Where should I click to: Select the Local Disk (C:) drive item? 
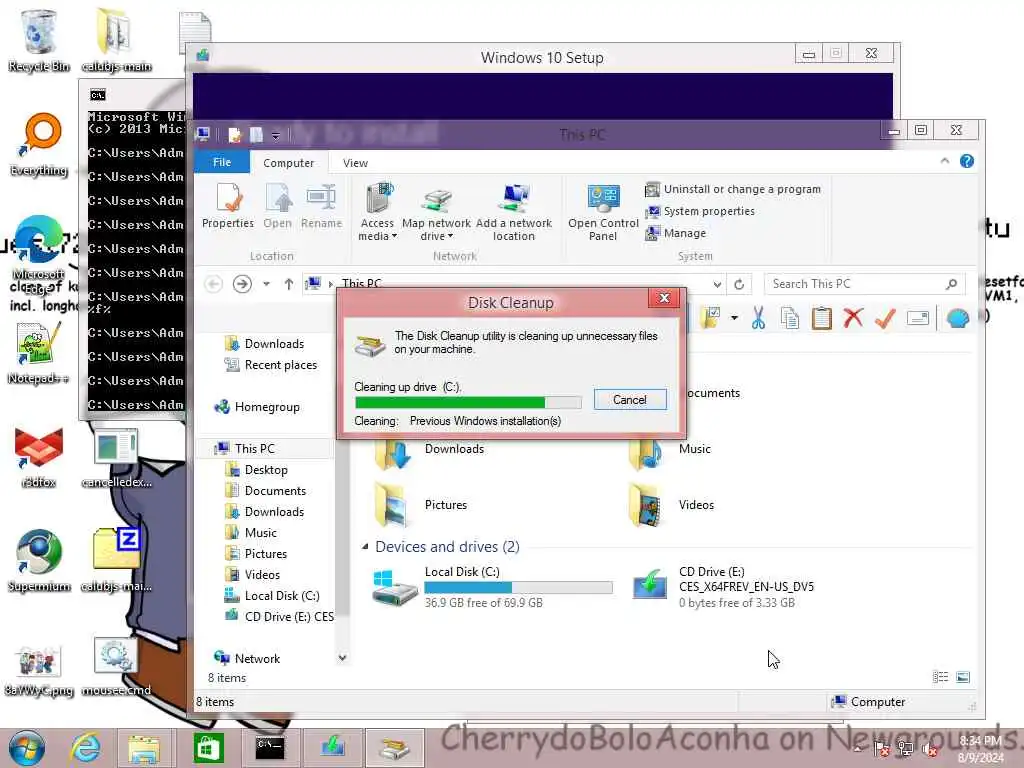[x=492, y=586]
